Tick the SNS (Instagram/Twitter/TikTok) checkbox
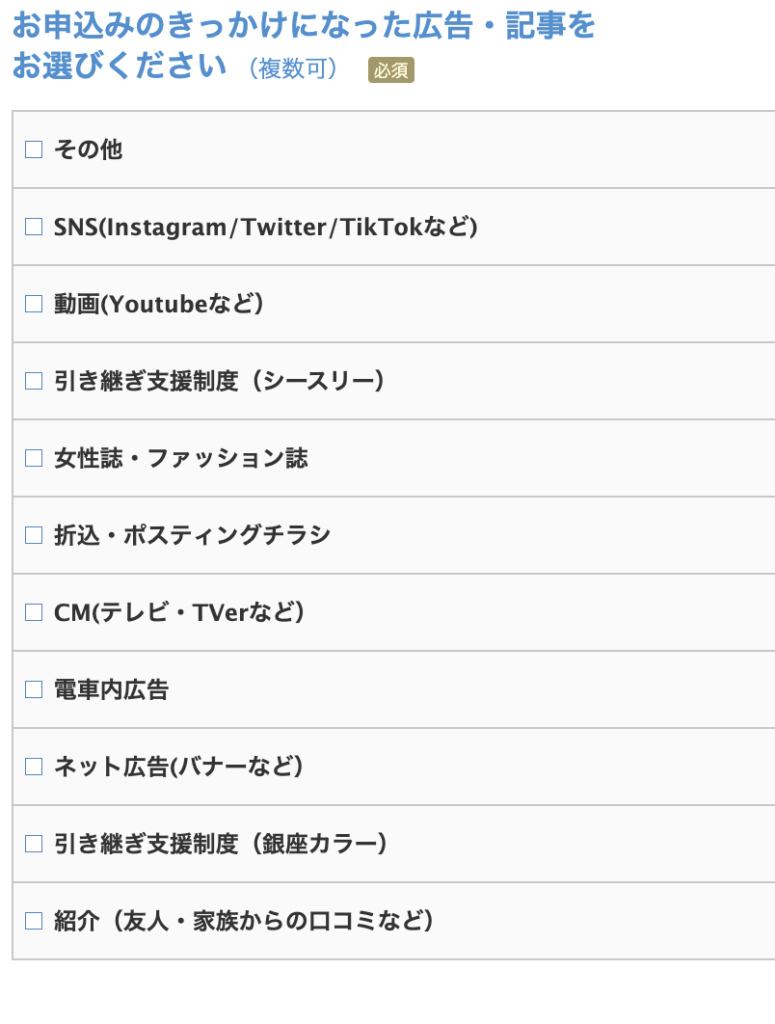Viewport: 775px width, 1024px height. click(x=34, y=227)
